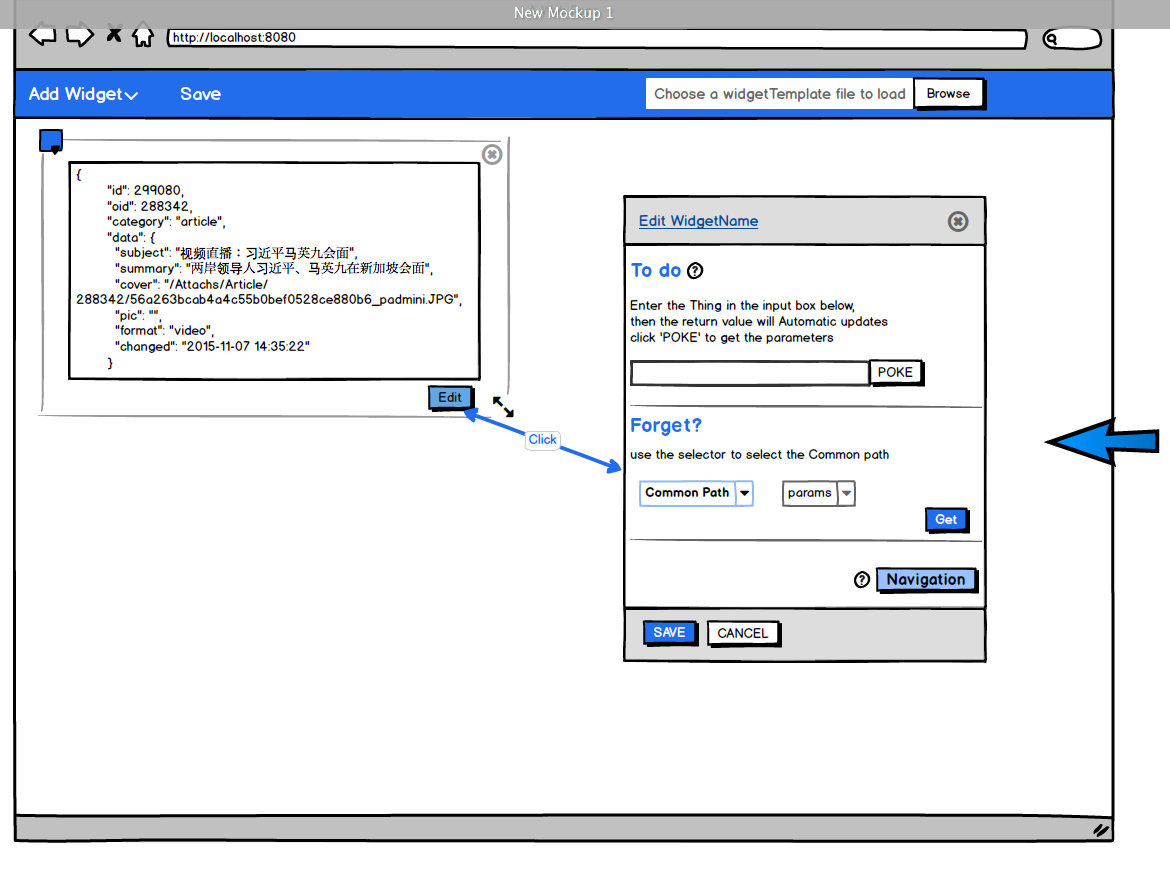The width and height of the screenshot is (1170, 869).
Task: Click the help icon beside Navigation button
Action: pos(862,580)
